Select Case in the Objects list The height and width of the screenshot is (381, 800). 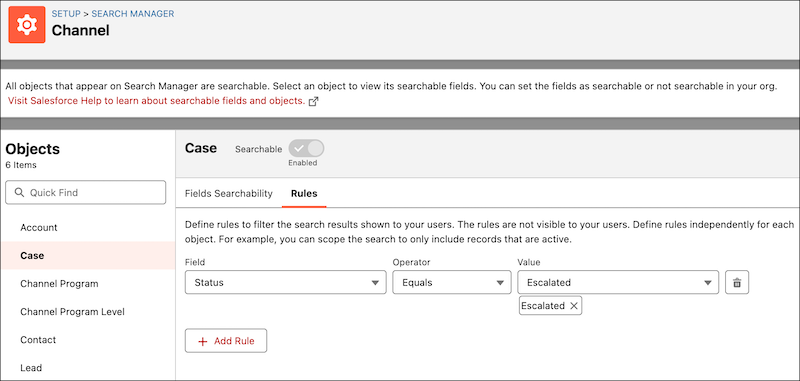[x=88, y=256]
